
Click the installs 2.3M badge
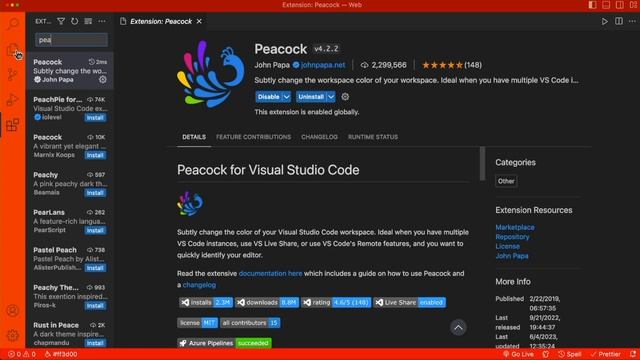pyautogui.click(x=206, y=302)
